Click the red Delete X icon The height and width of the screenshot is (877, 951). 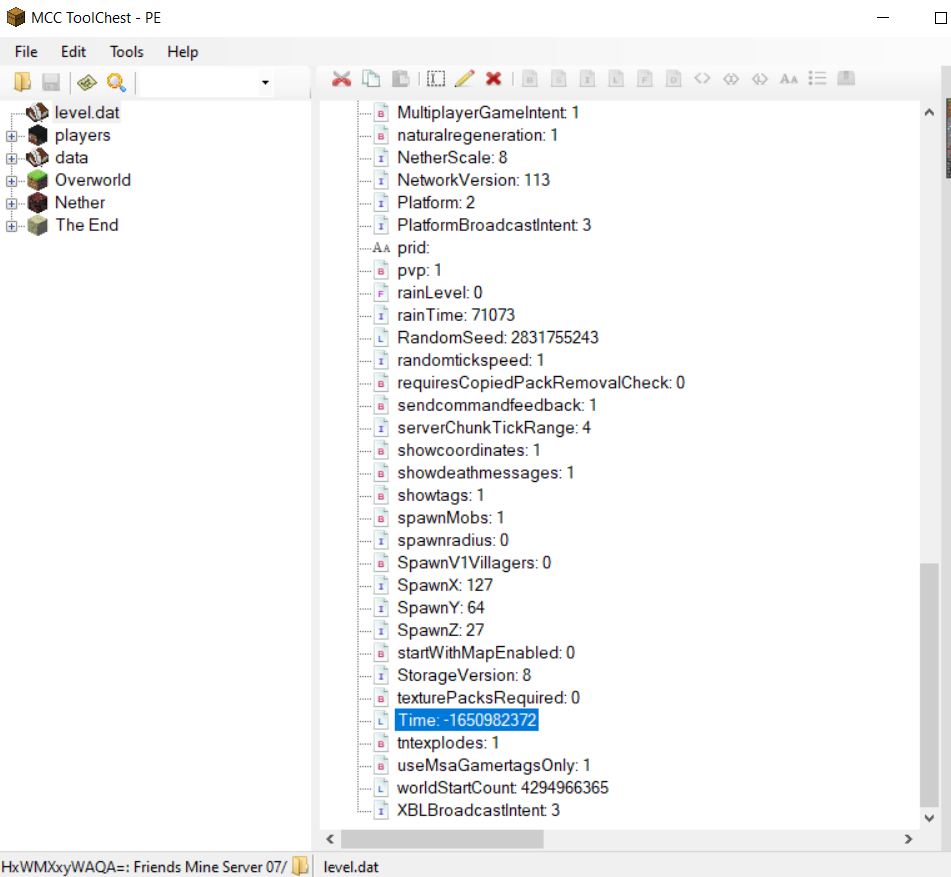coord(494,78)
